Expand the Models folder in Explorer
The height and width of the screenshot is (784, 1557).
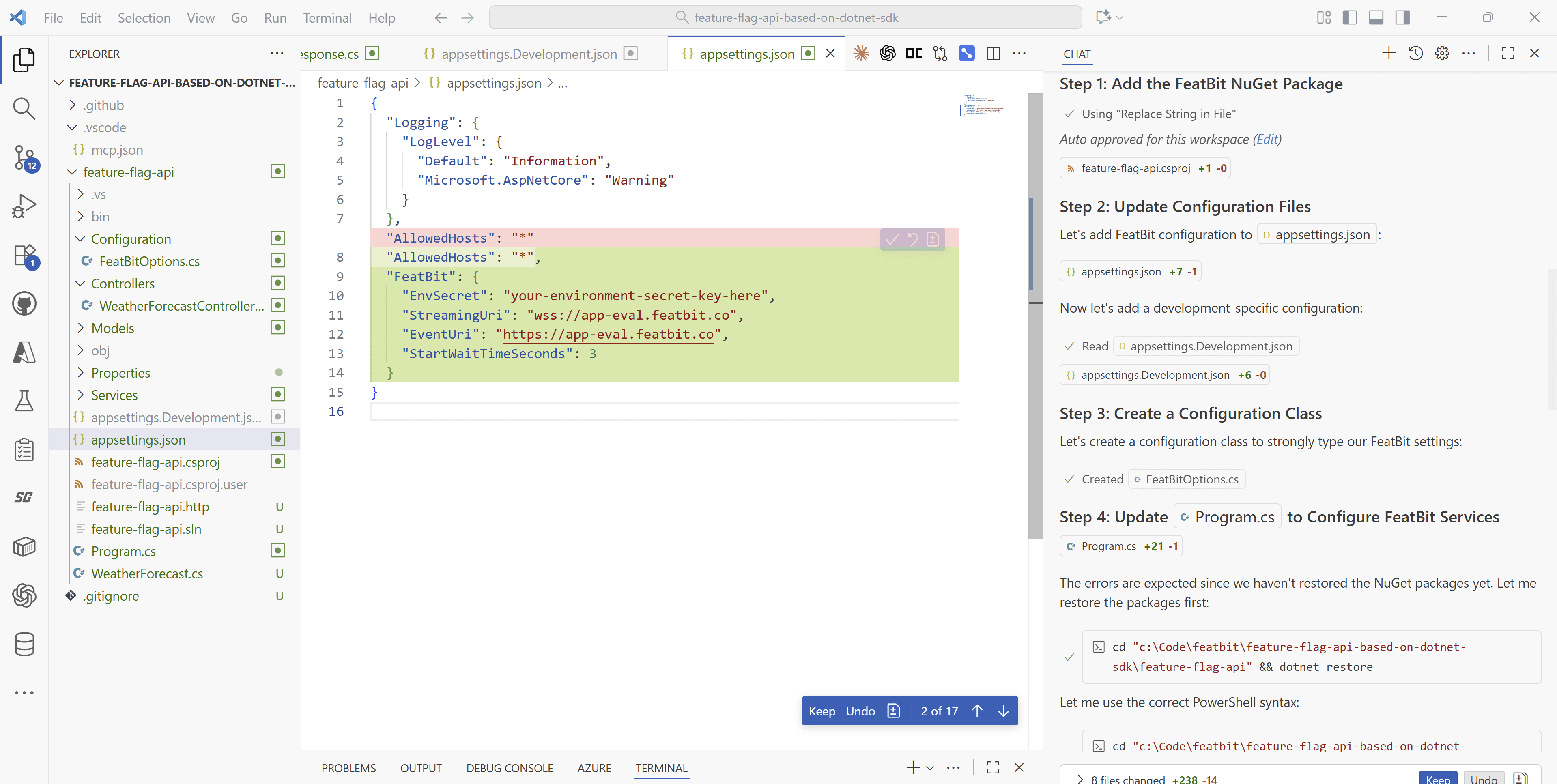pyautogui.click(x=80, y=328)
